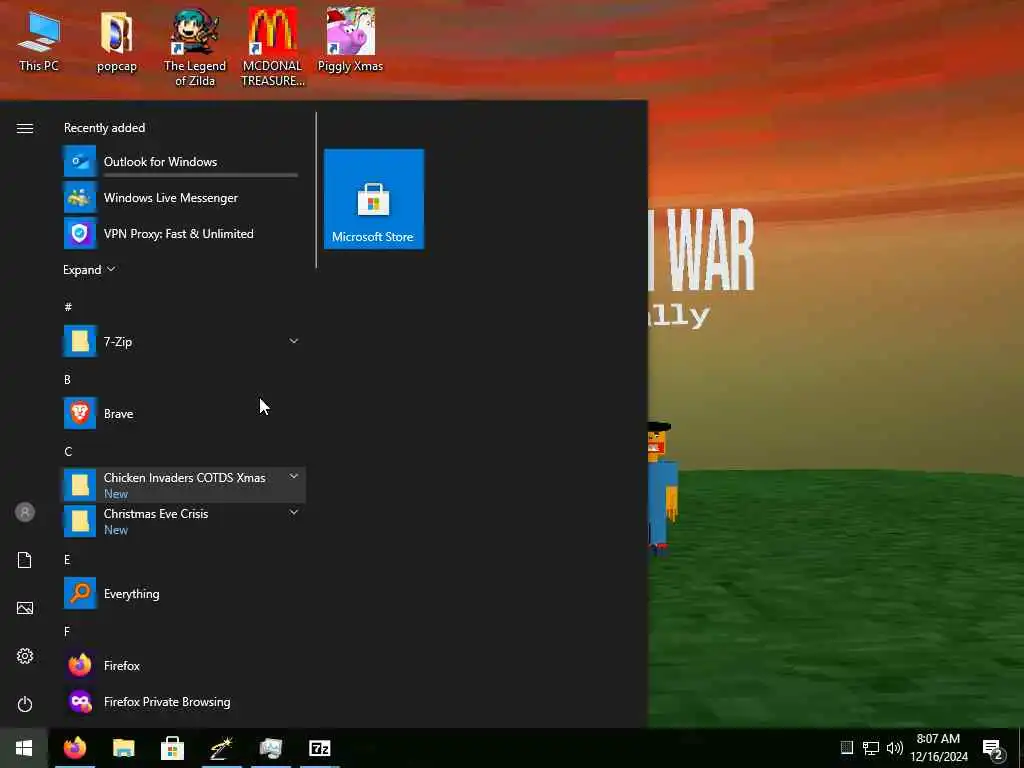Screen dimensions: 1024x768
Task: Open Microsoft Store from the taskbar
Action: pyautogui.click(x=172, y=748)
